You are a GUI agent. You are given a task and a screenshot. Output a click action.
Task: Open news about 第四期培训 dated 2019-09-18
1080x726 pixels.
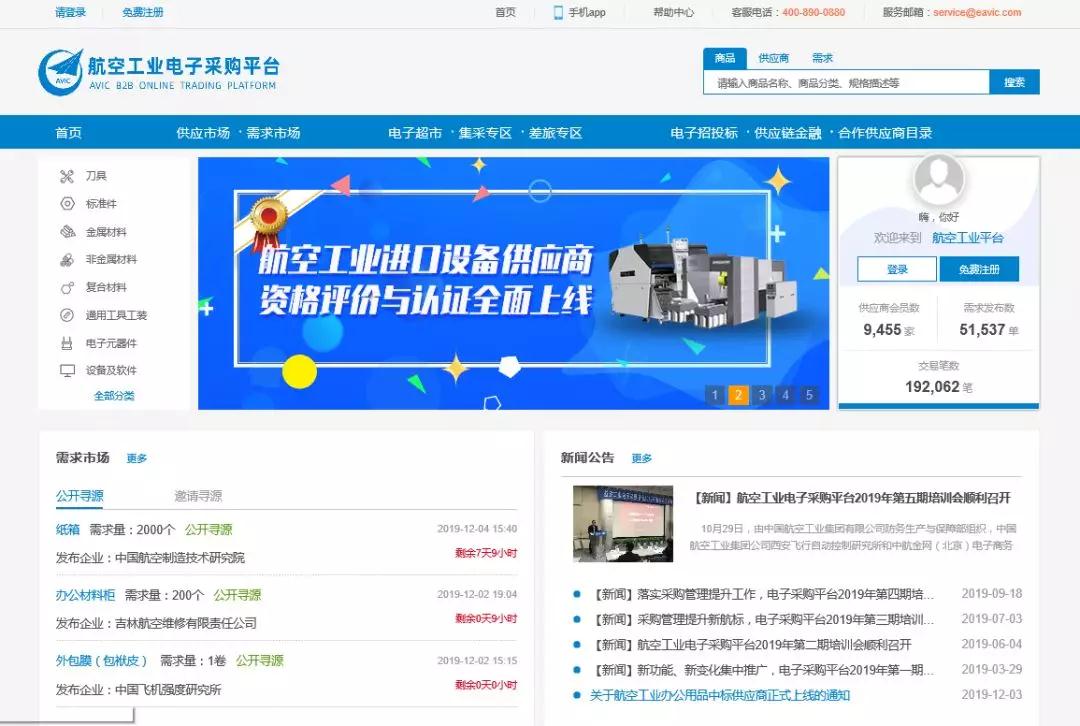pyautogui.click(x=765, y=594)
